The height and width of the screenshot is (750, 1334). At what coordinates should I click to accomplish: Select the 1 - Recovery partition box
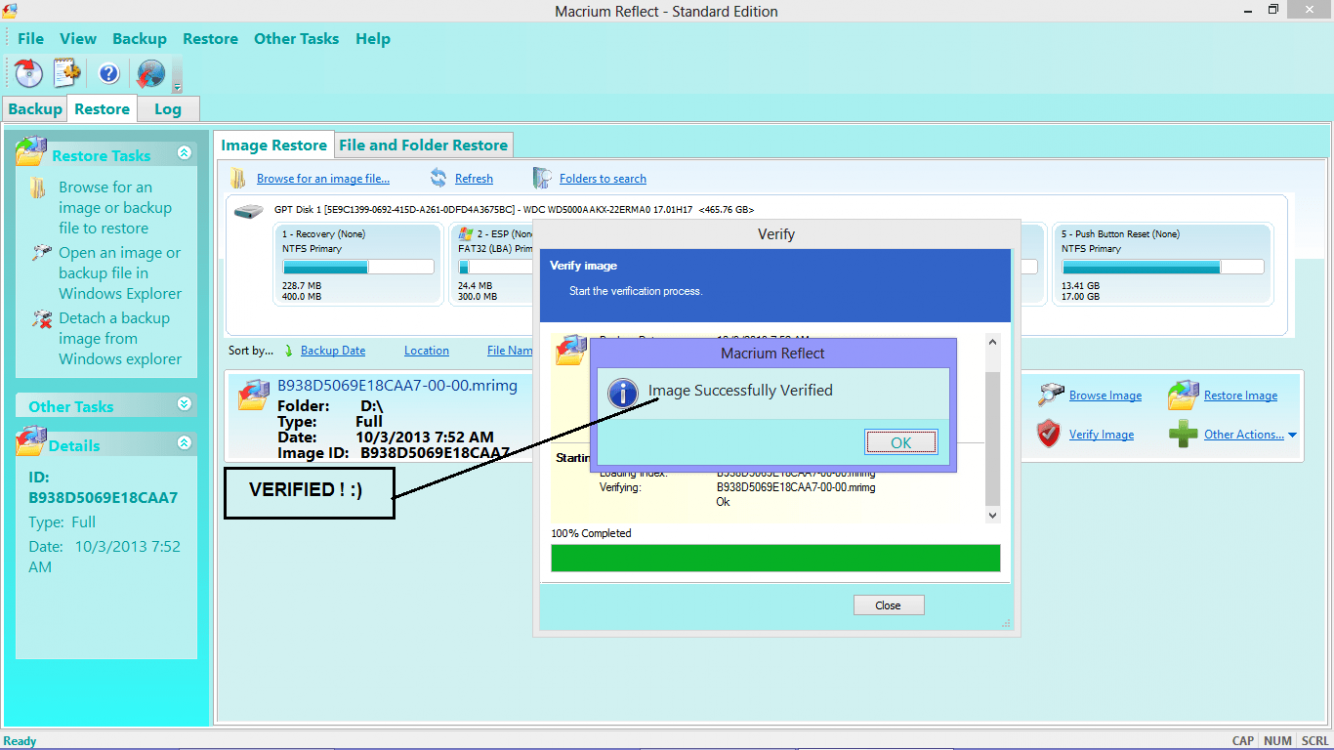tap(359, 264)
